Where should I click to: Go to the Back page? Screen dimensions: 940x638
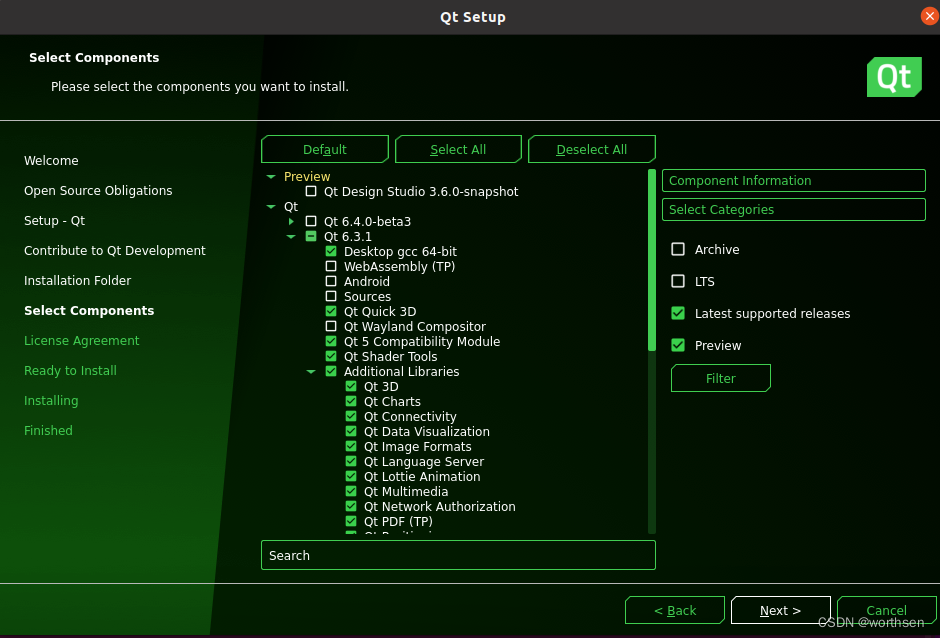click(x=675, y=610)
